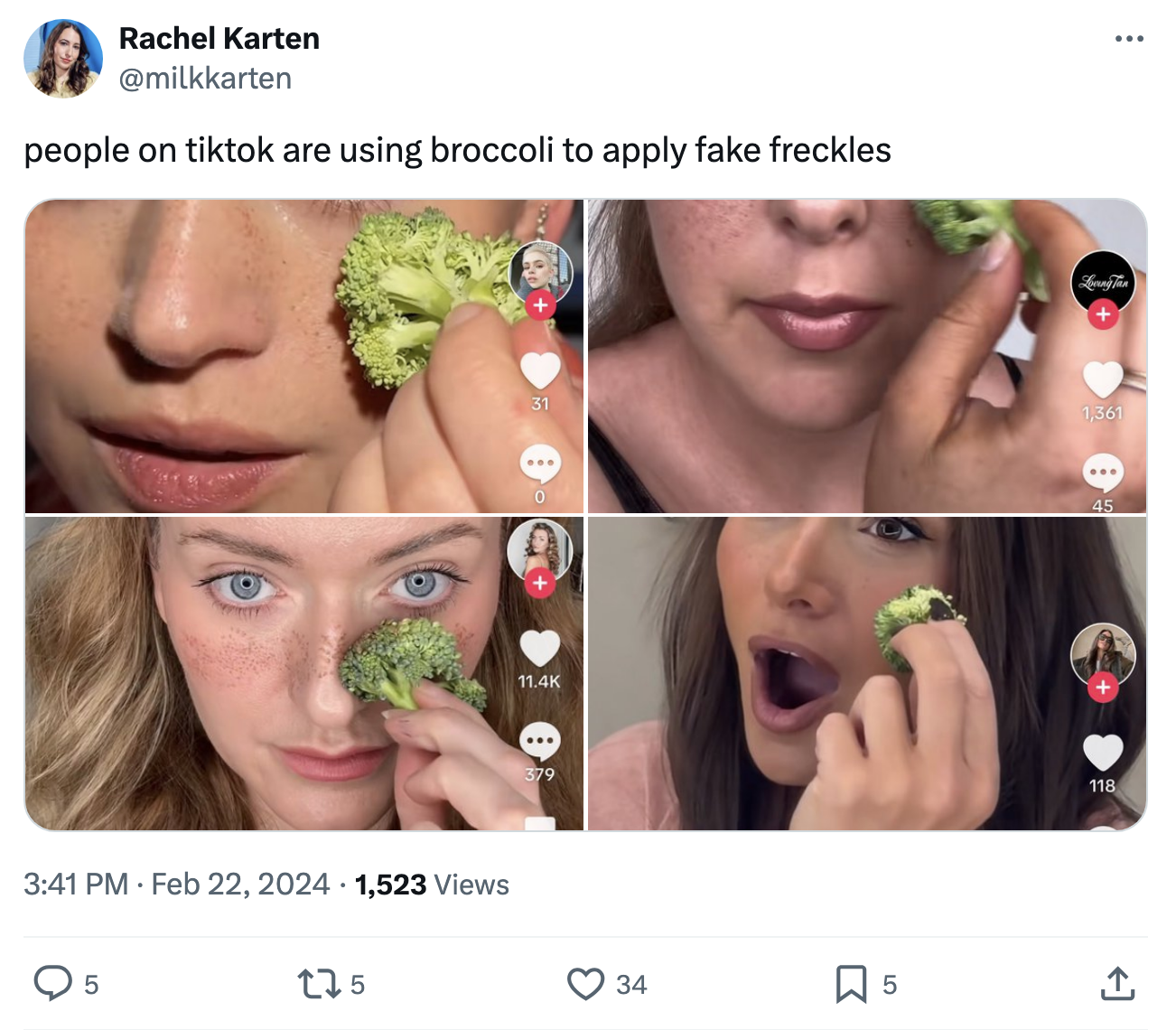Like the tweet with the heart icon
This screenshot has height=1030, width=1176.
pyautogui.click(x=585, y=983)
